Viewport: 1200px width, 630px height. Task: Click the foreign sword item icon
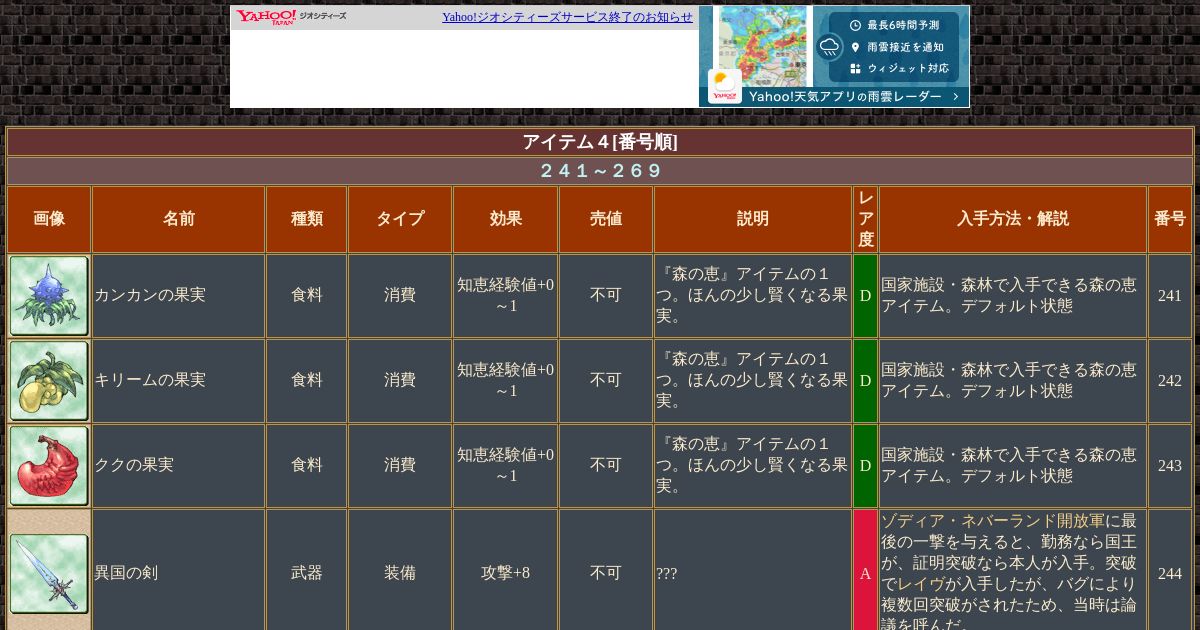pos(49,573)
